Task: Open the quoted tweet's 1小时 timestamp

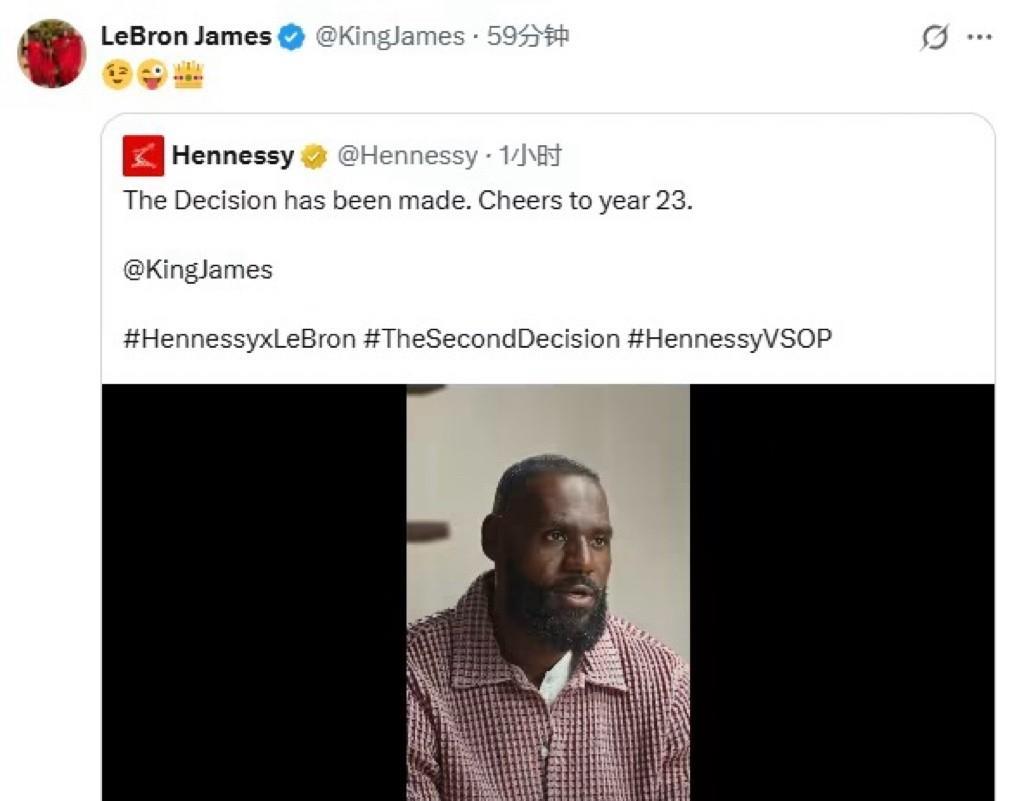Action: [x=530, y=156]
